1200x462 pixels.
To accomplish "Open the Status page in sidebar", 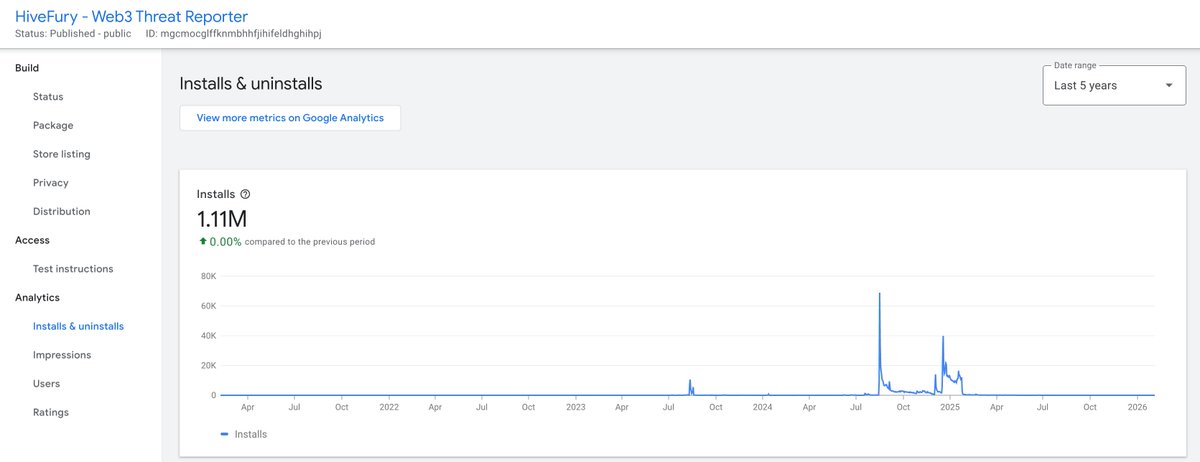I will point(48,97).
